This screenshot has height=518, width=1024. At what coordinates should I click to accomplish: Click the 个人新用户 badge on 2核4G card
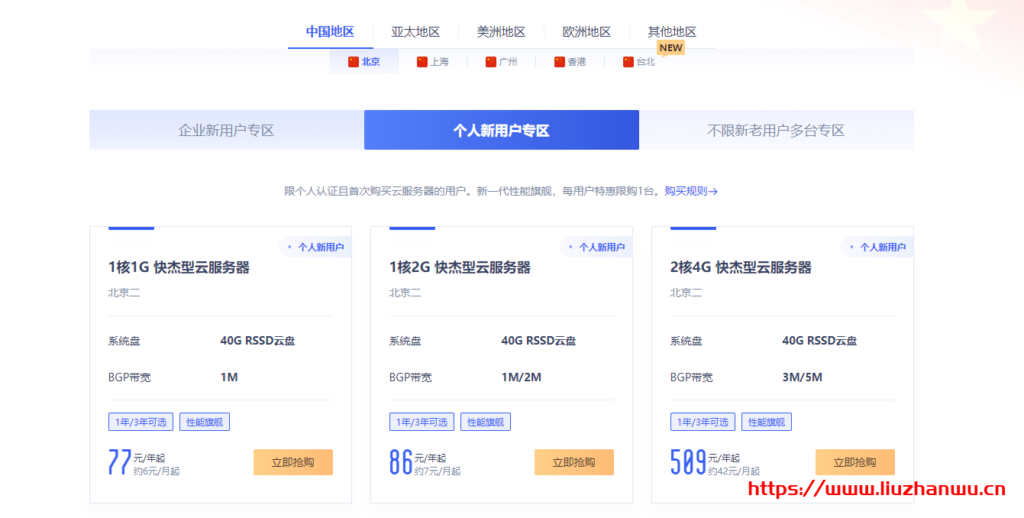point(878,247)
